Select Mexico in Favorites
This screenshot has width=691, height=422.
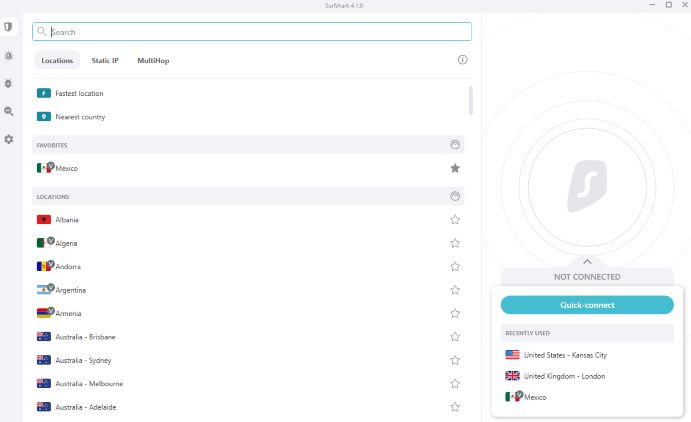pyautogui.click(x=248, y=168)
